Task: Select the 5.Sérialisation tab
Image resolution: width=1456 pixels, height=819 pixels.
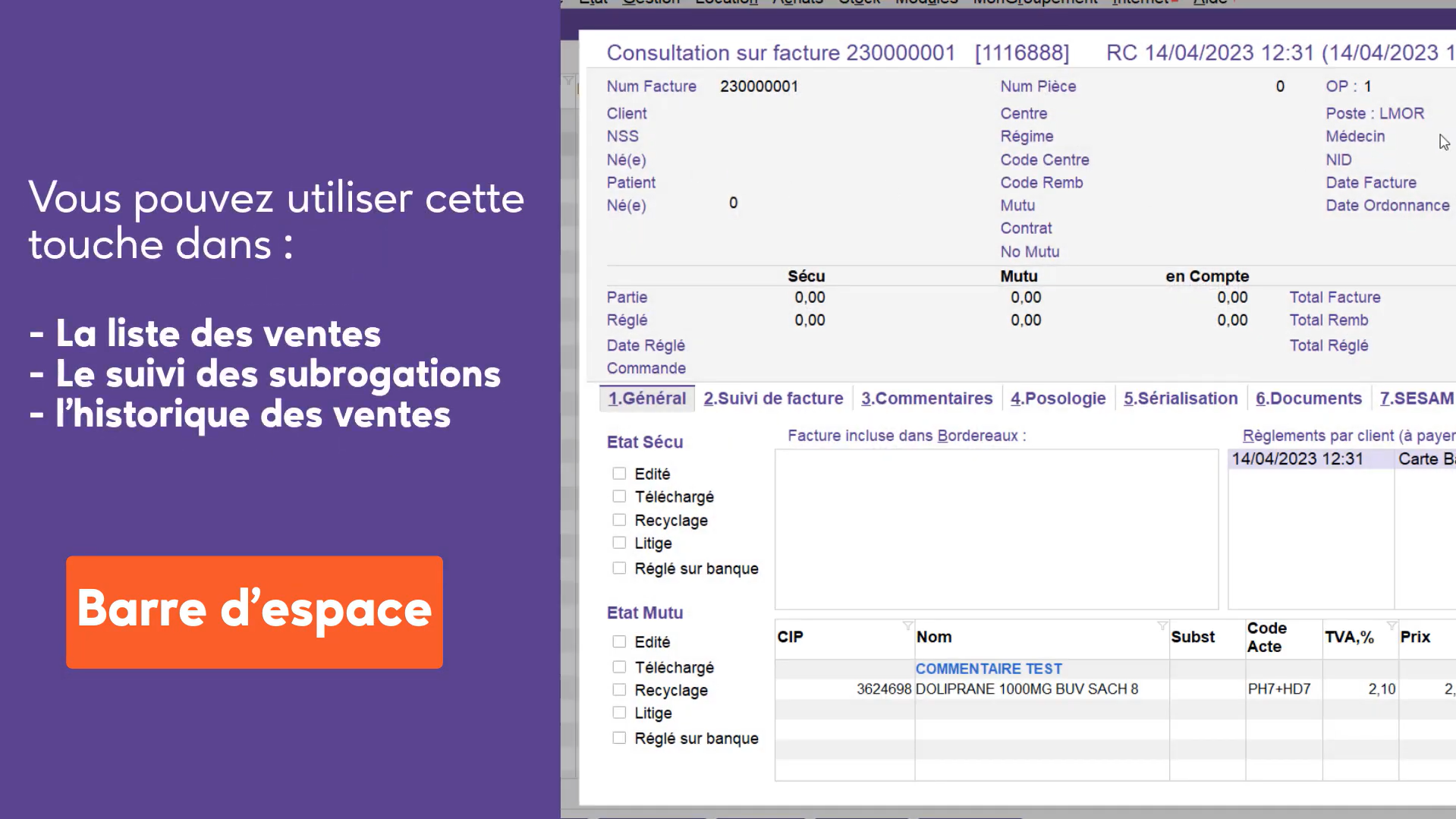Action: tap(1180, 398)
